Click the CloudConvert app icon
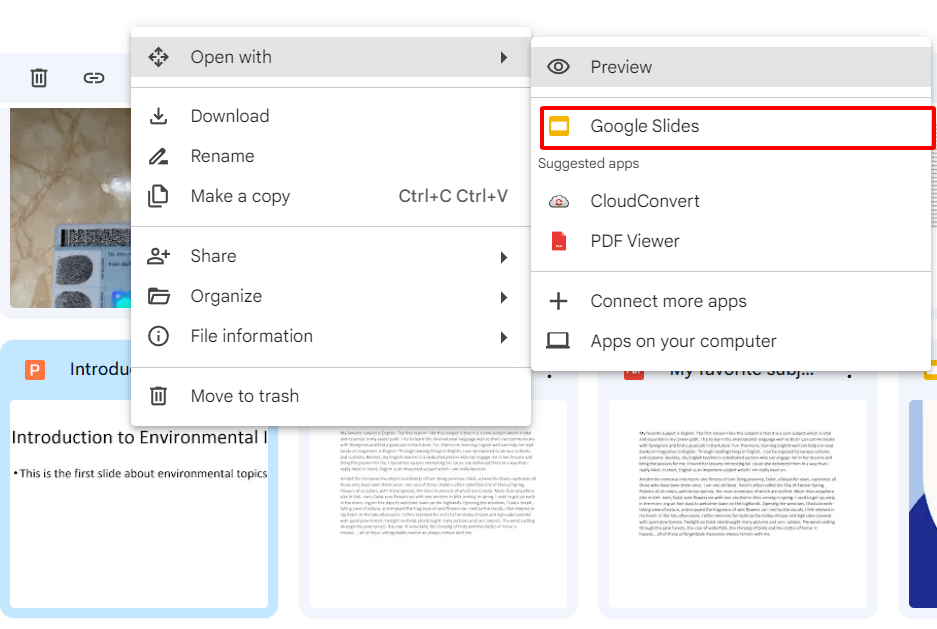The height and width of the screenshot is (629, 937). 559,201
